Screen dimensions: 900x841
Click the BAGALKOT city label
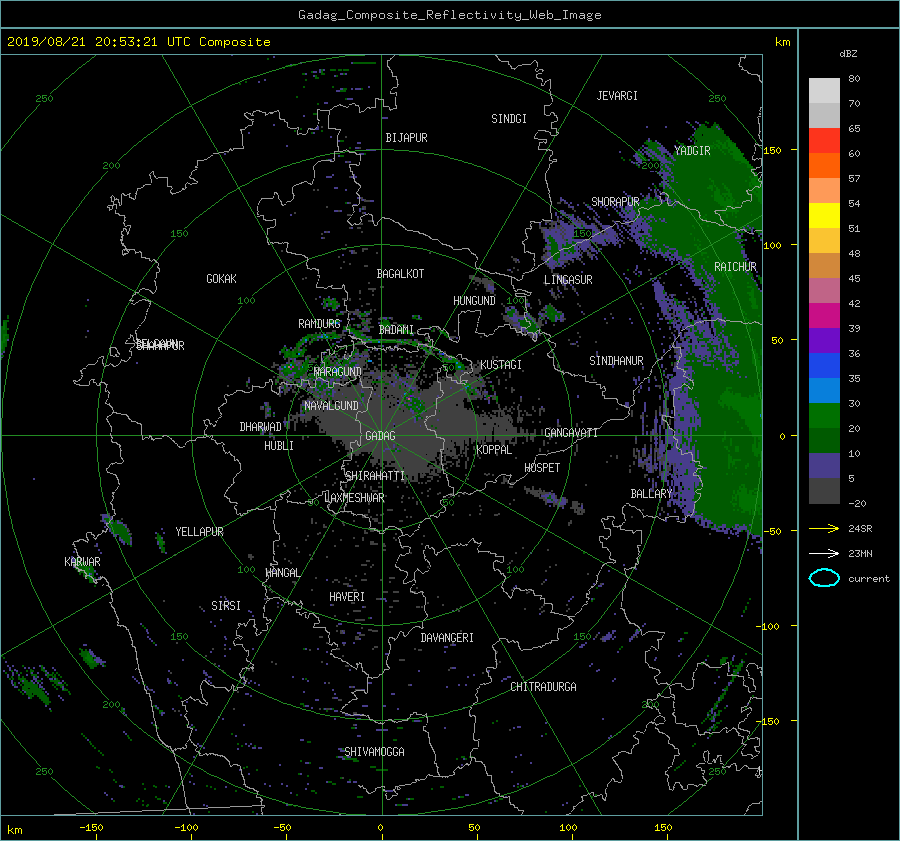pos(400,274)
